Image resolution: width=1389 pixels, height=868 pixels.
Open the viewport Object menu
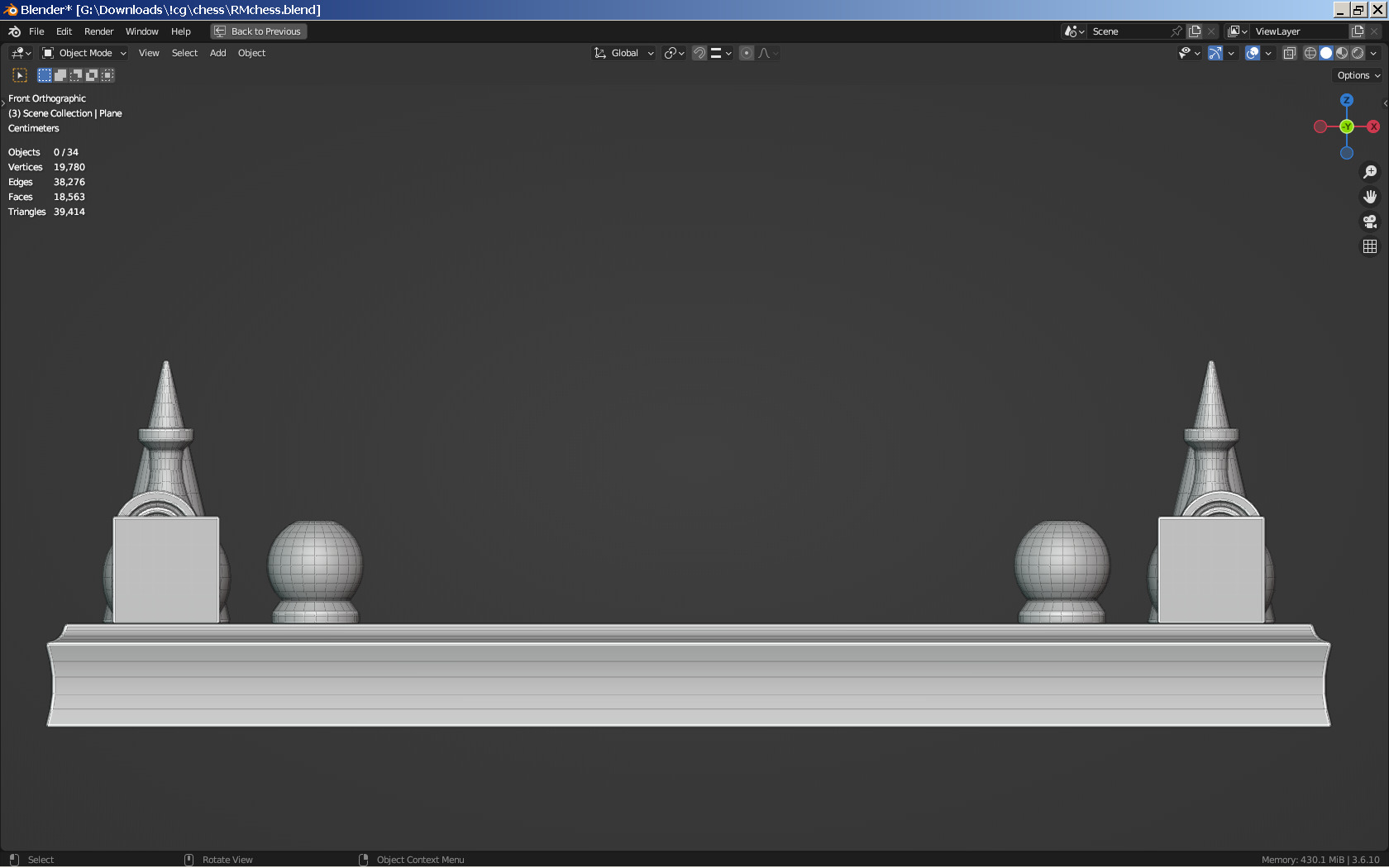(x=251, y=53)
